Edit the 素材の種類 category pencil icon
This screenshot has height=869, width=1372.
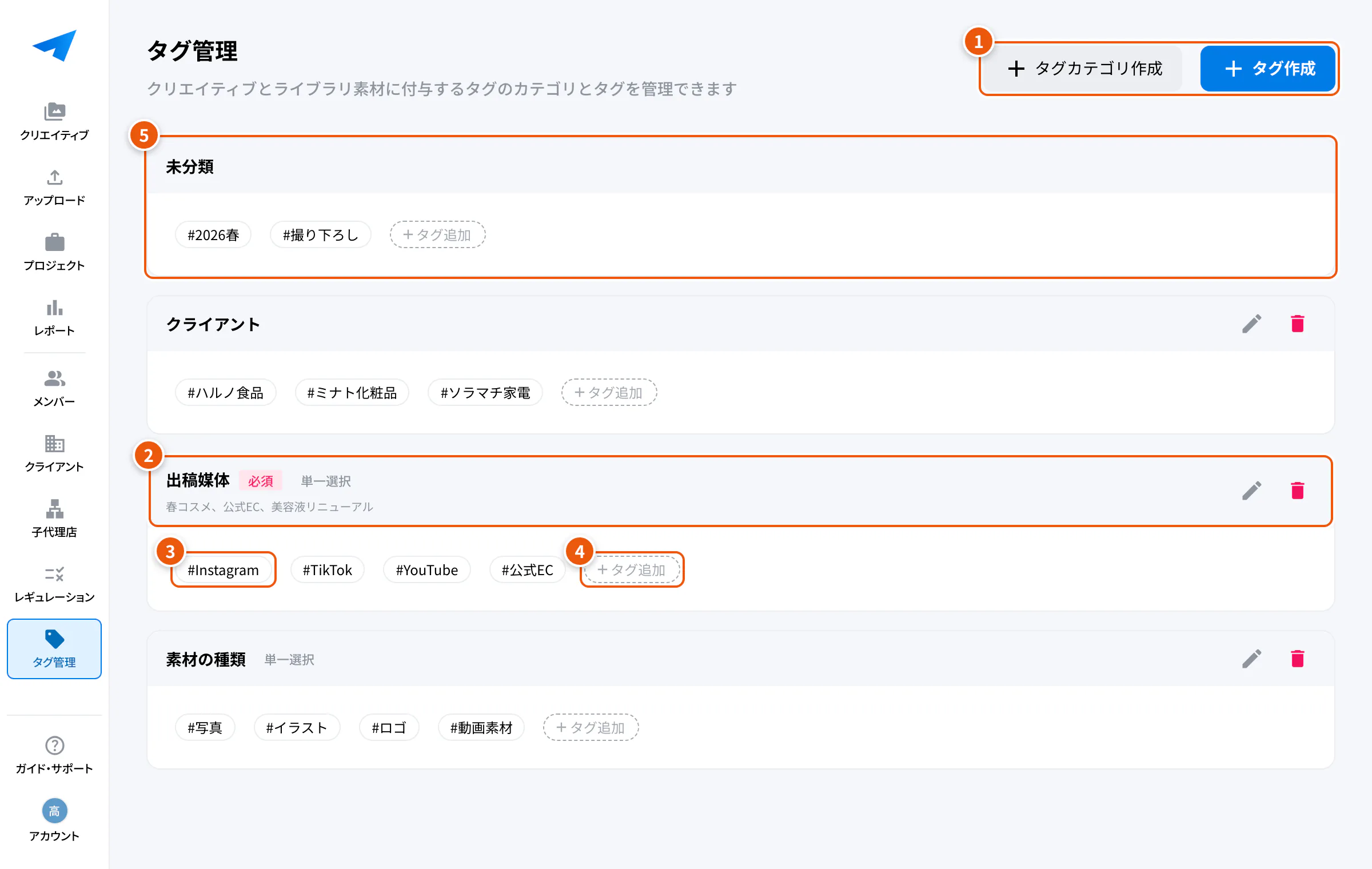click(x=1251, y=659)
